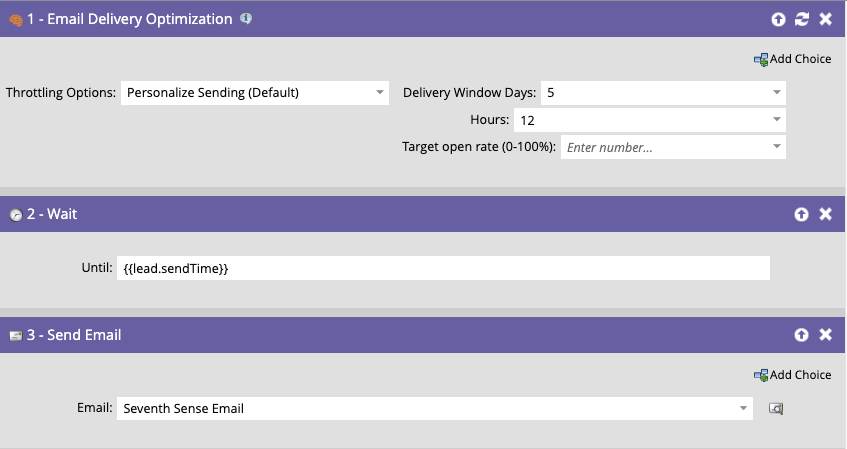Screen dimensions: 847x449
Task: Click the brain icon on step 1 header
Action: pyautogui.click(x=16, y=21)
